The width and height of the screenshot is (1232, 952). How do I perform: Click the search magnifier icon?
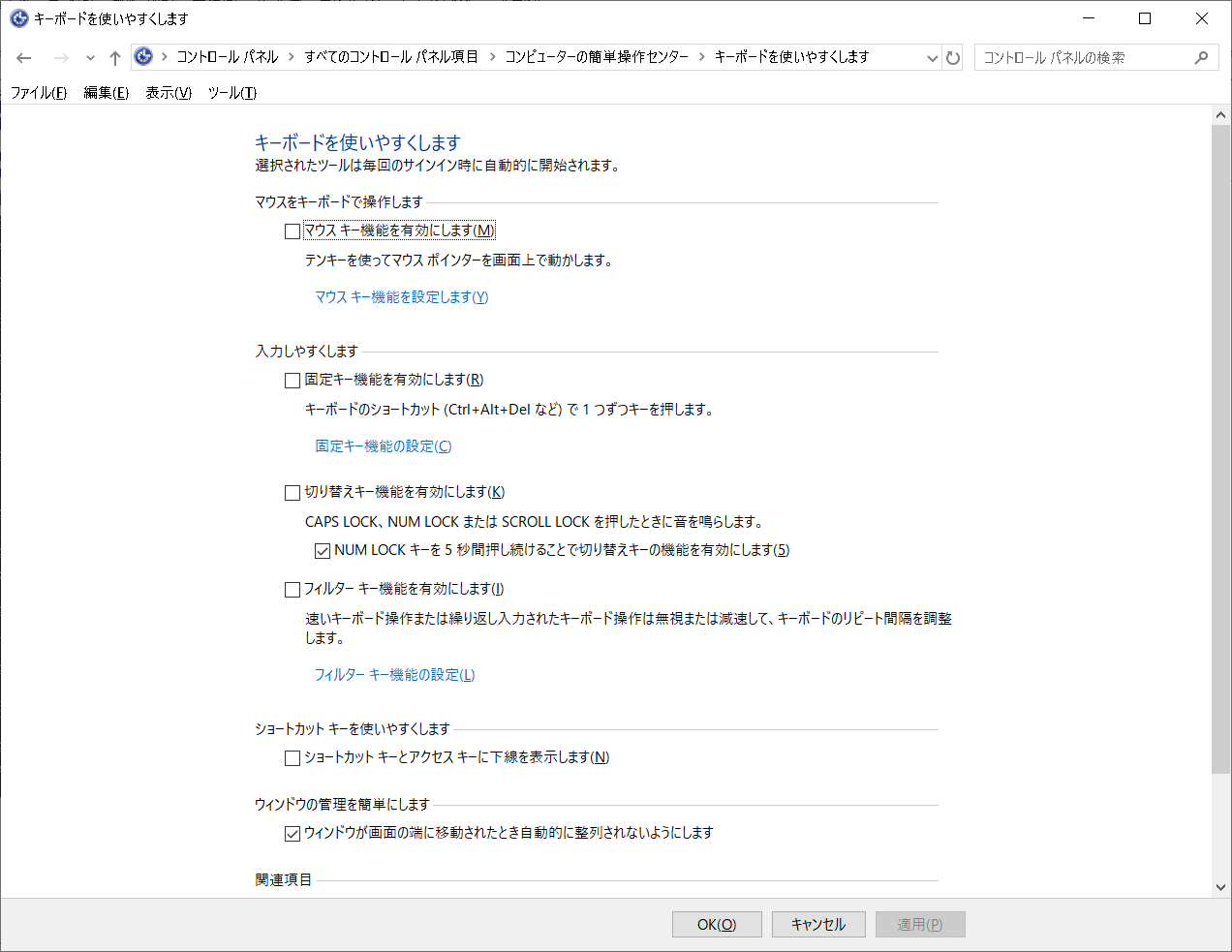(x=1201, y=57)
